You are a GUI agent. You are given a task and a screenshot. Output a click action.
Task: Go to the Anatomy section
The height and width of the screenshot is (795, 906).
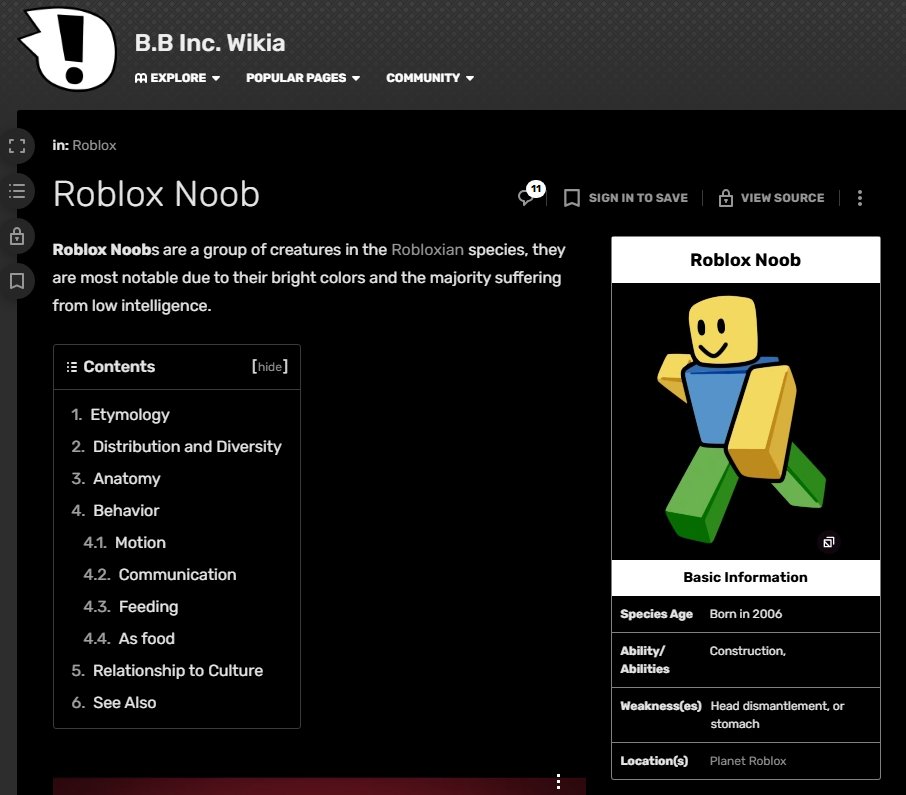pyautogui.click(x=127, y=479)
